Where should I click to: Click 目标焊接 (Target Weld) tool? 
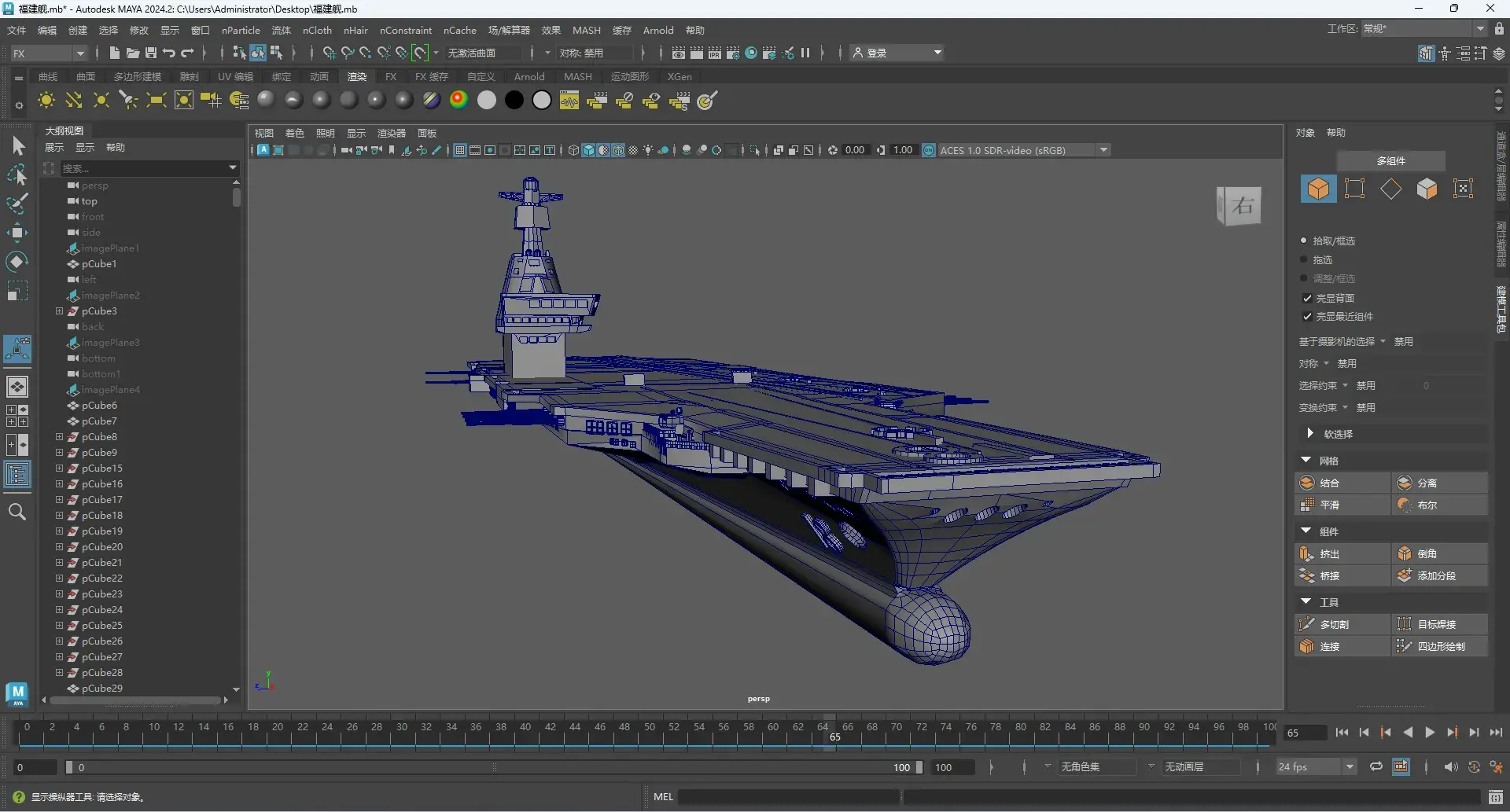[x=1440, y=624]
